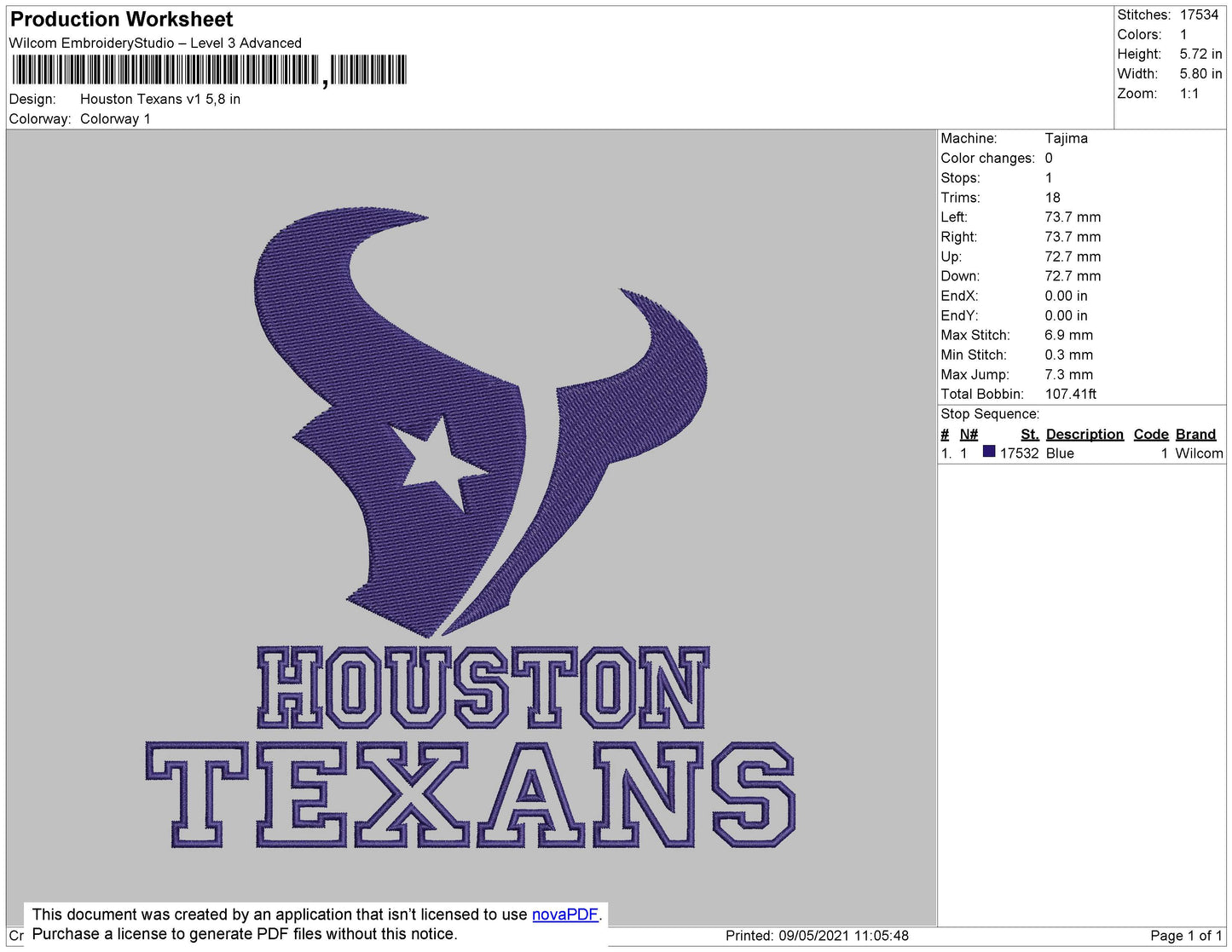Click the 'Color changes:' label
Viewport: 1232px width, 952px height.
tap(987, 158)
